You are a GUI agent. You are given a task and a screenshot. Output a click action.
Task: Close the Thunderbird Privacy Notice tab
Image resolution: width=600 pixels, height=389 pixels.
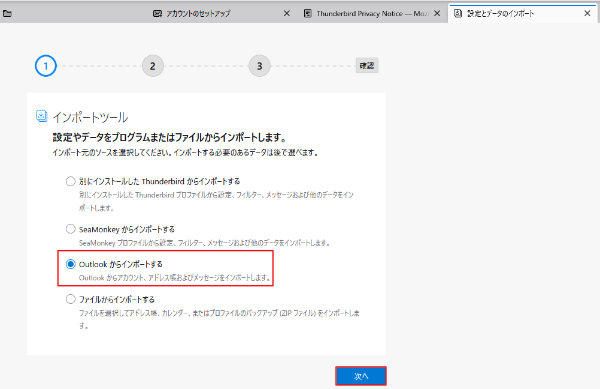point(437,13)
